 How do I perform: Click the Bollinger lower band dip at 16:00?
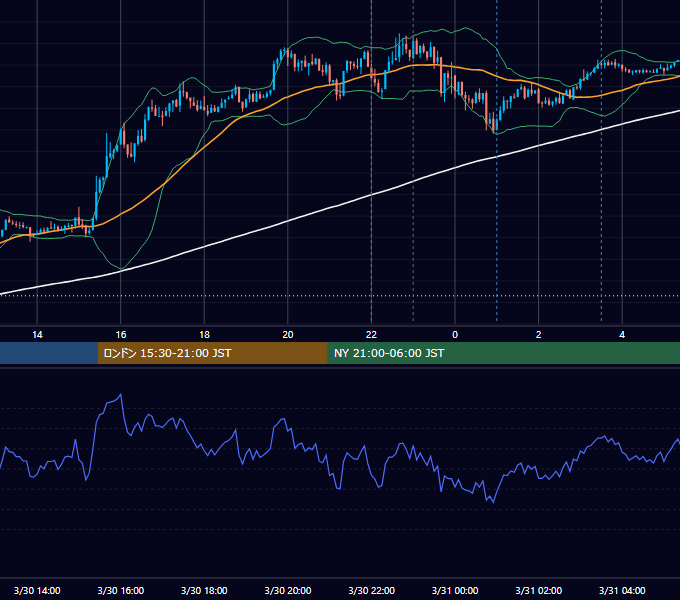click(x=121, y=268)
